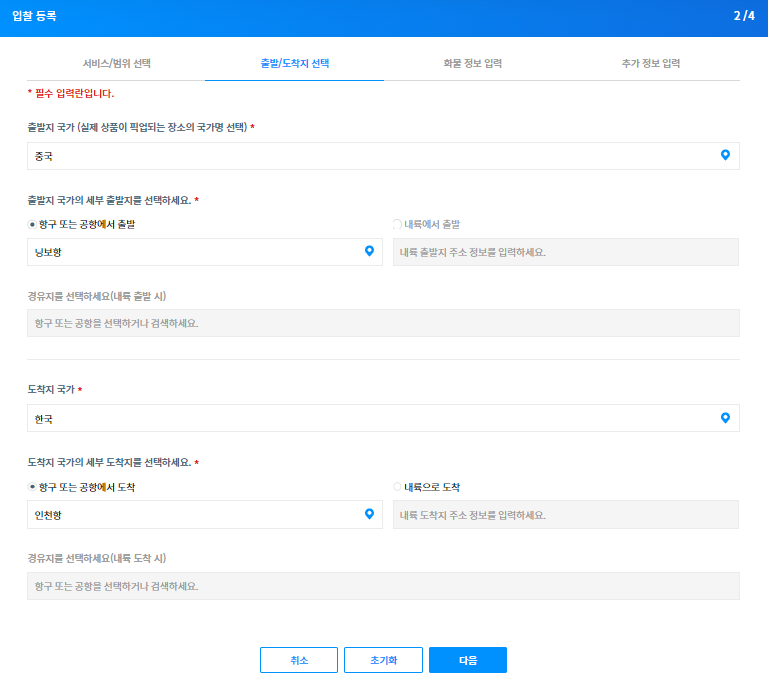768x691 pixels.
Task: Switch to the 추가 정보 입력 tab
Action: point(651,64)
